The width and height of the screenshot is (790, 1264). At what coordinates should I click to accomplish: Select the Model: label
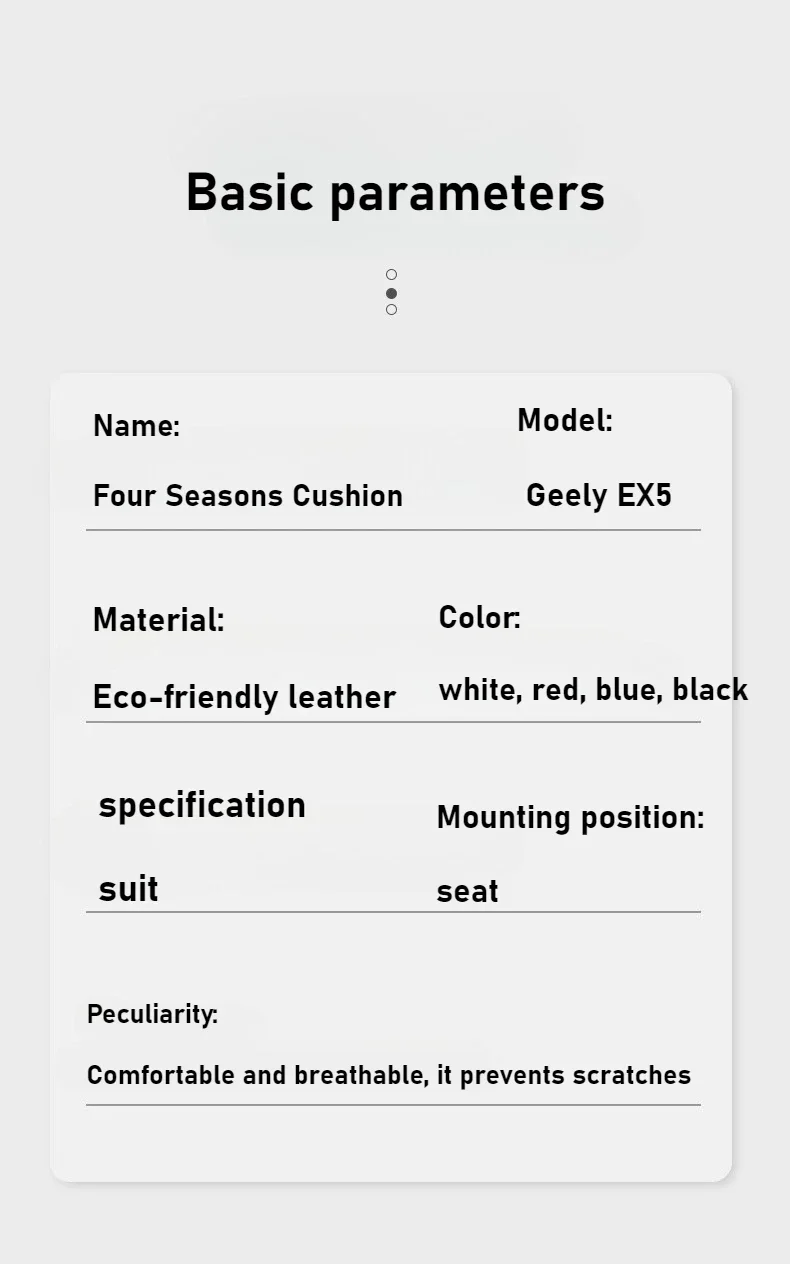pos(565,420)
